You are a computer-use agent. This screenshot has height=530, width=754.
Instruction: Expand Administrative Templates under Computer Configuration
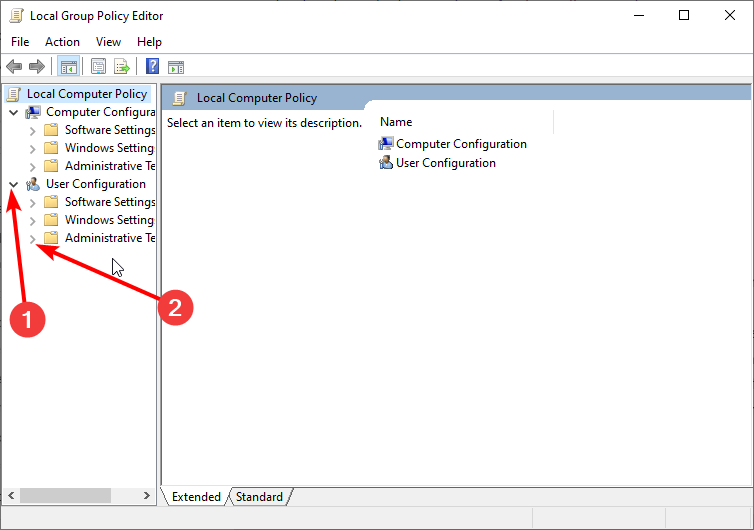32,167
